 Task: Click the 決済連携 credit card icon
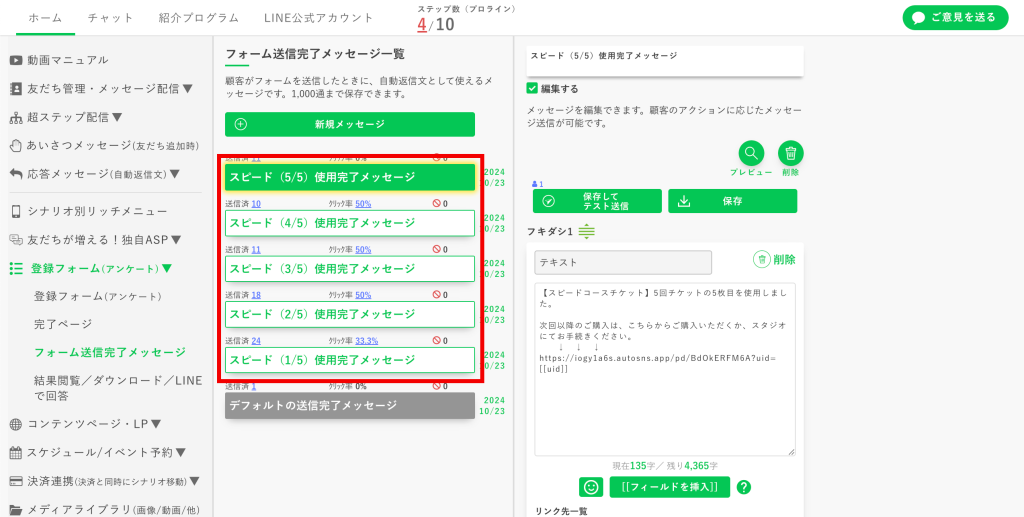(x=16, y=481)
